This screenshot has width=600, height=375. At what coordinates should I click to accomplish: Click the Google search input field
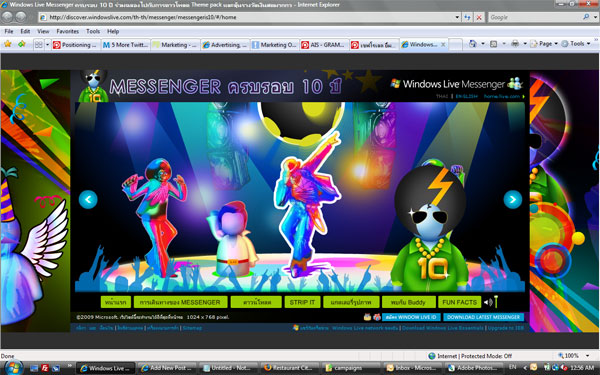[535, 17]
